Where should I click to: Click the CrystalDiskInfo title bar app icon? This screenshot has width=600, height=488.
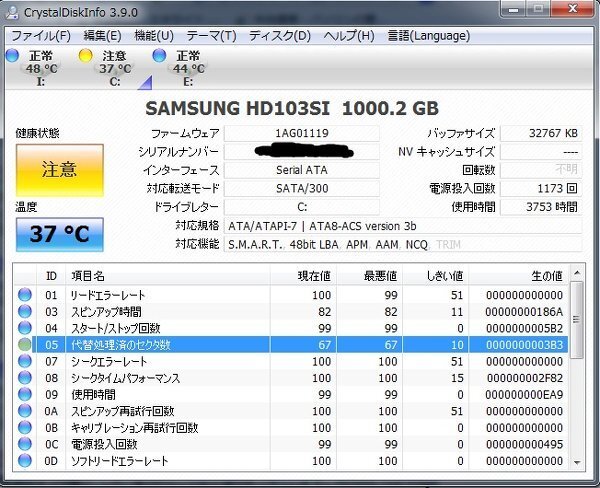pos(13,12)
